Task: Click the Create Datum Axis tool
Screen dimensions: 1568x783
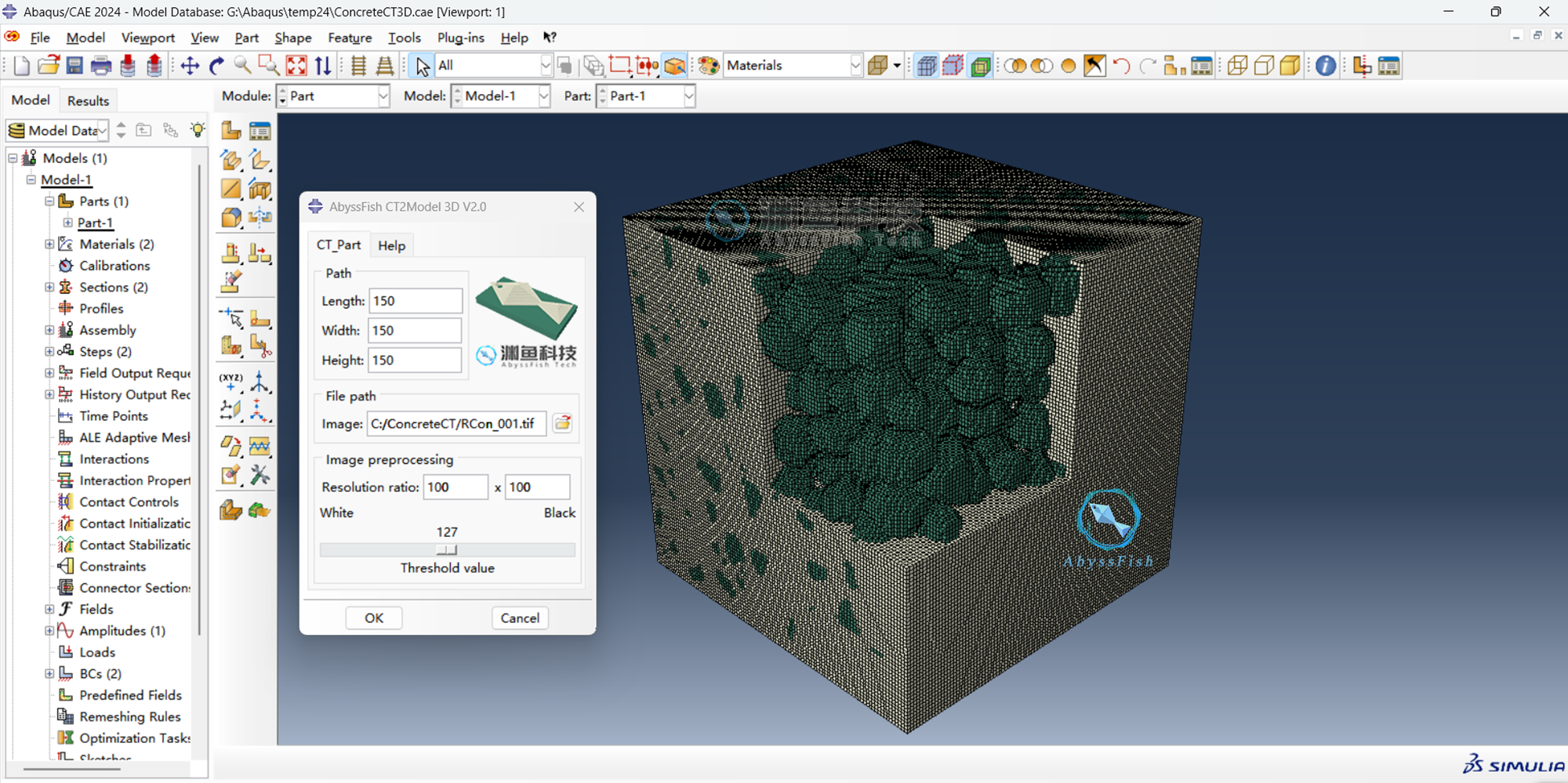Action: [260, 382]
